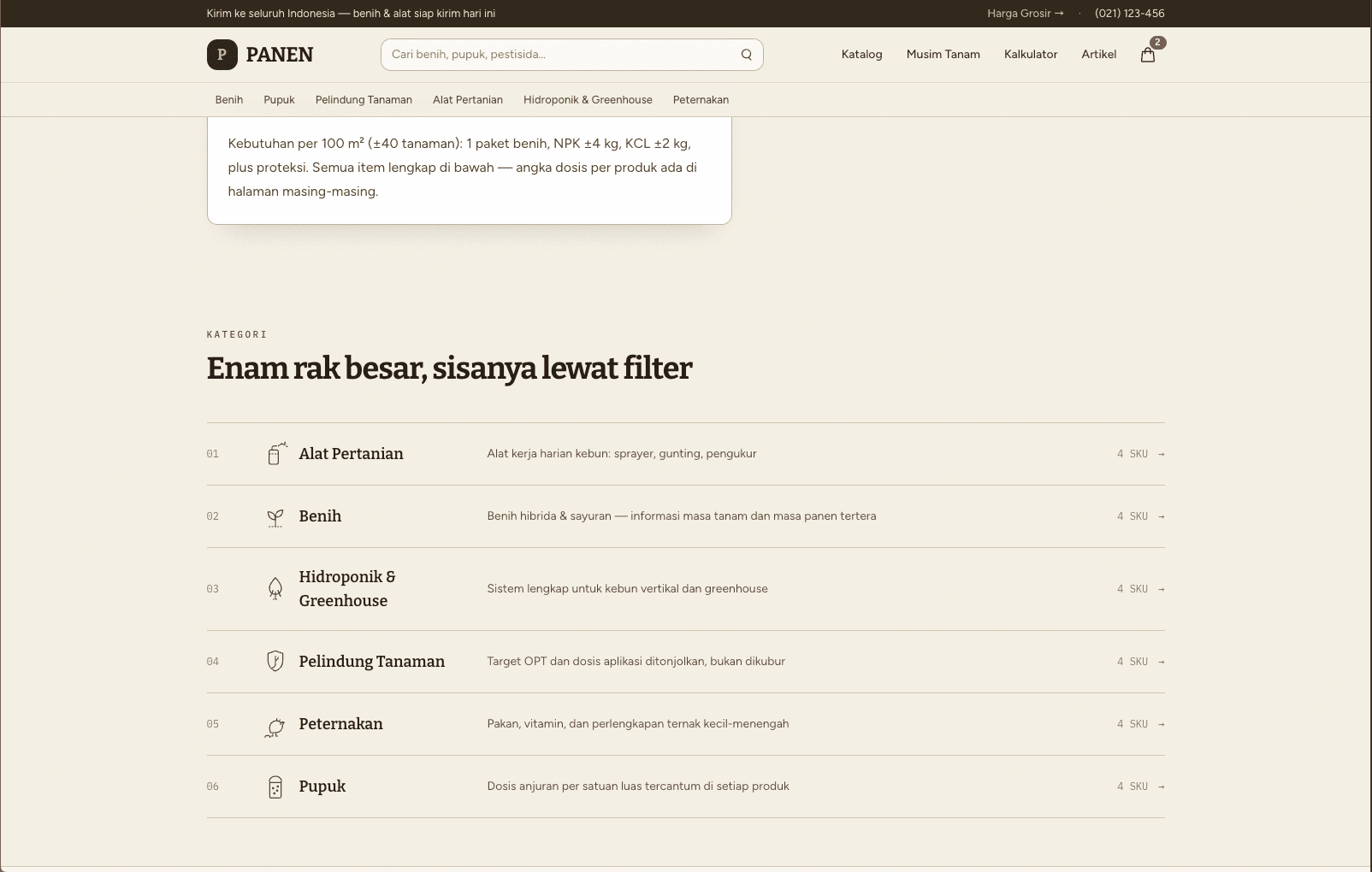1372x872 pixels.
Task: Click the arrow in Pelindung Tanaman row
Action: (x=1161, y=662)
